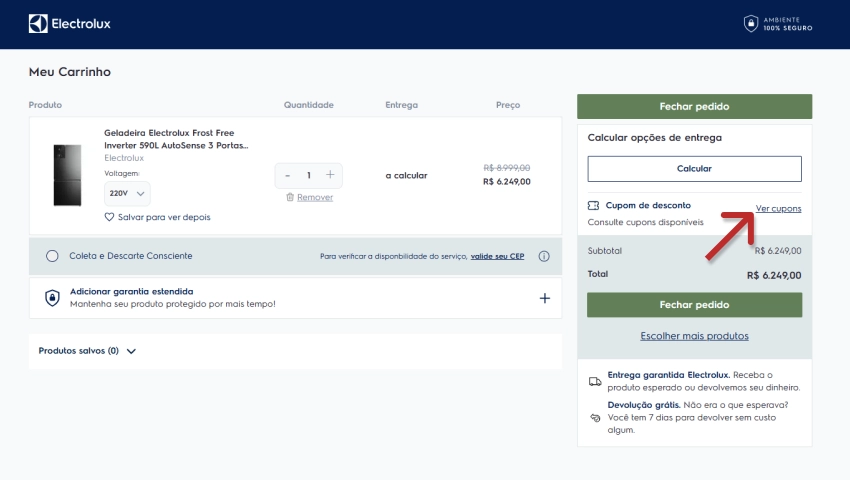850x480 pixels.
Task: Click the 'valide seu CEP' link
Action: click(497, 256)
